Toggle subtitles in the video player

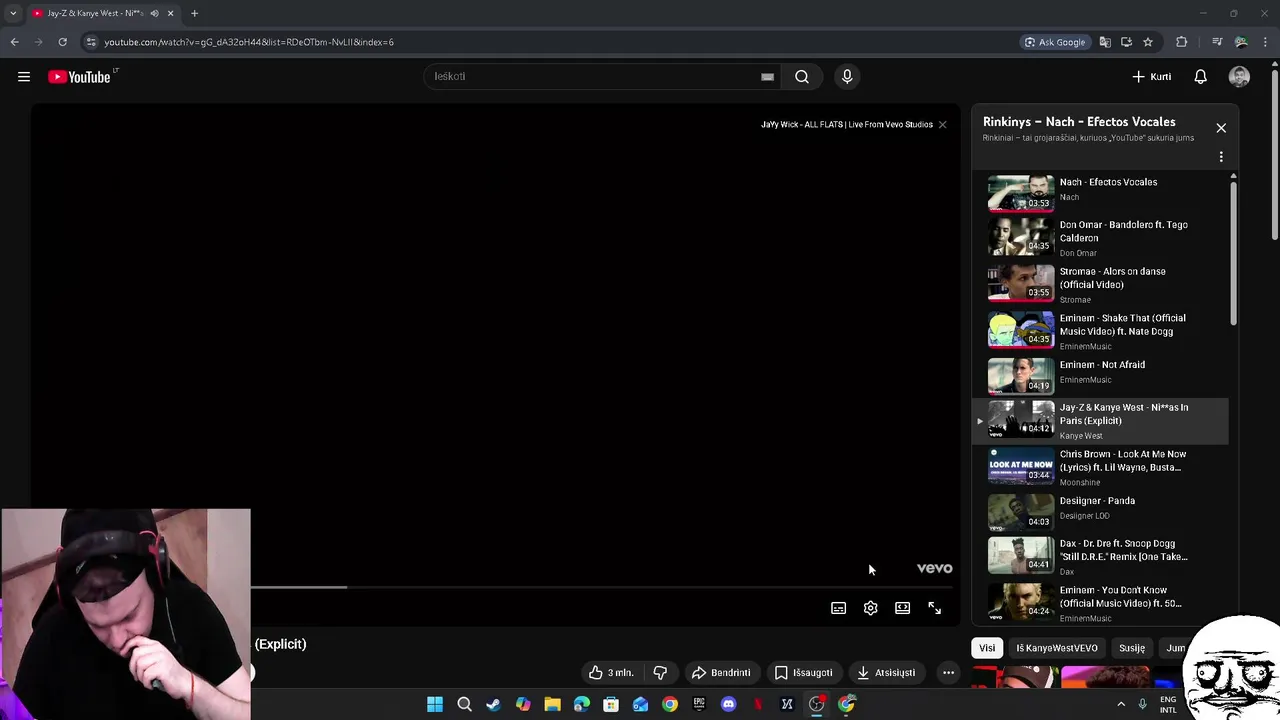[x=838, y=608]
